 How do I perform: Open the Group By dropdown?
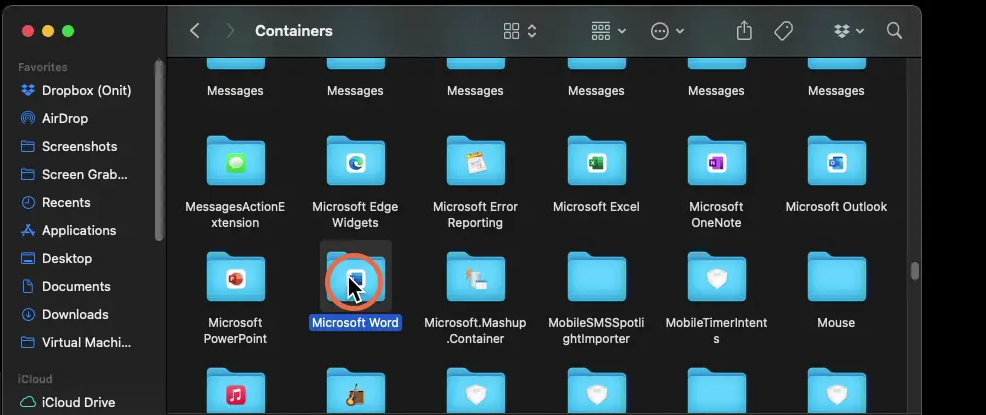click(x=608, y=31)
